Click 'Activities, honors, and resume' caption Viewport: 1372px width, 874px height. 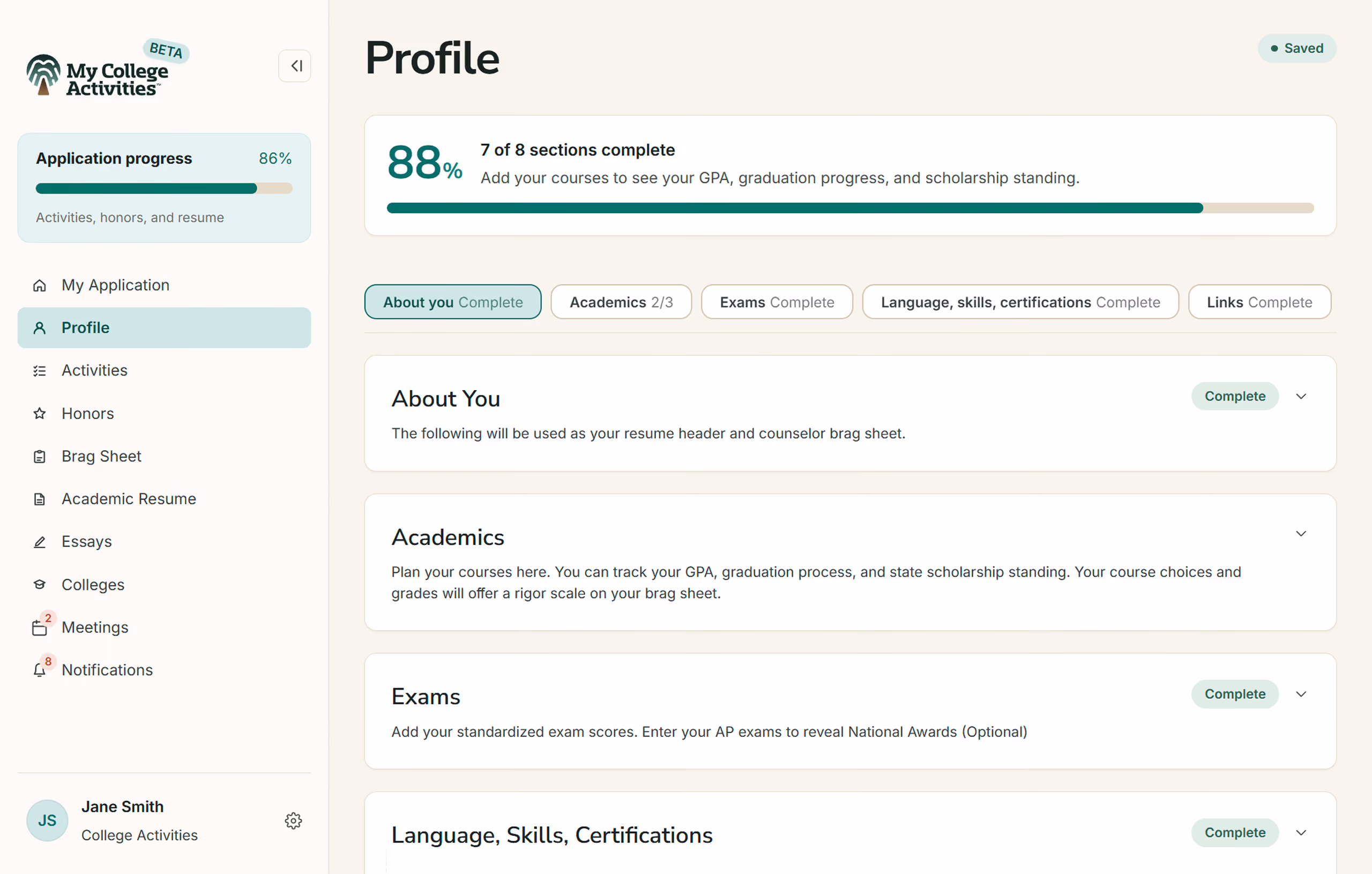click(130, 218)
